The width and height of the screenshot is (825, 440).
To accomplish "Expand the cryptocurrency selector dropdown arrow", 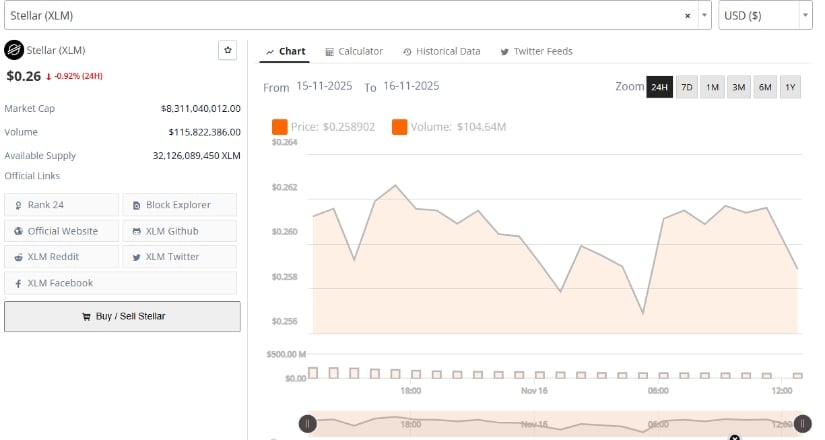I will (x=704, y=16).
